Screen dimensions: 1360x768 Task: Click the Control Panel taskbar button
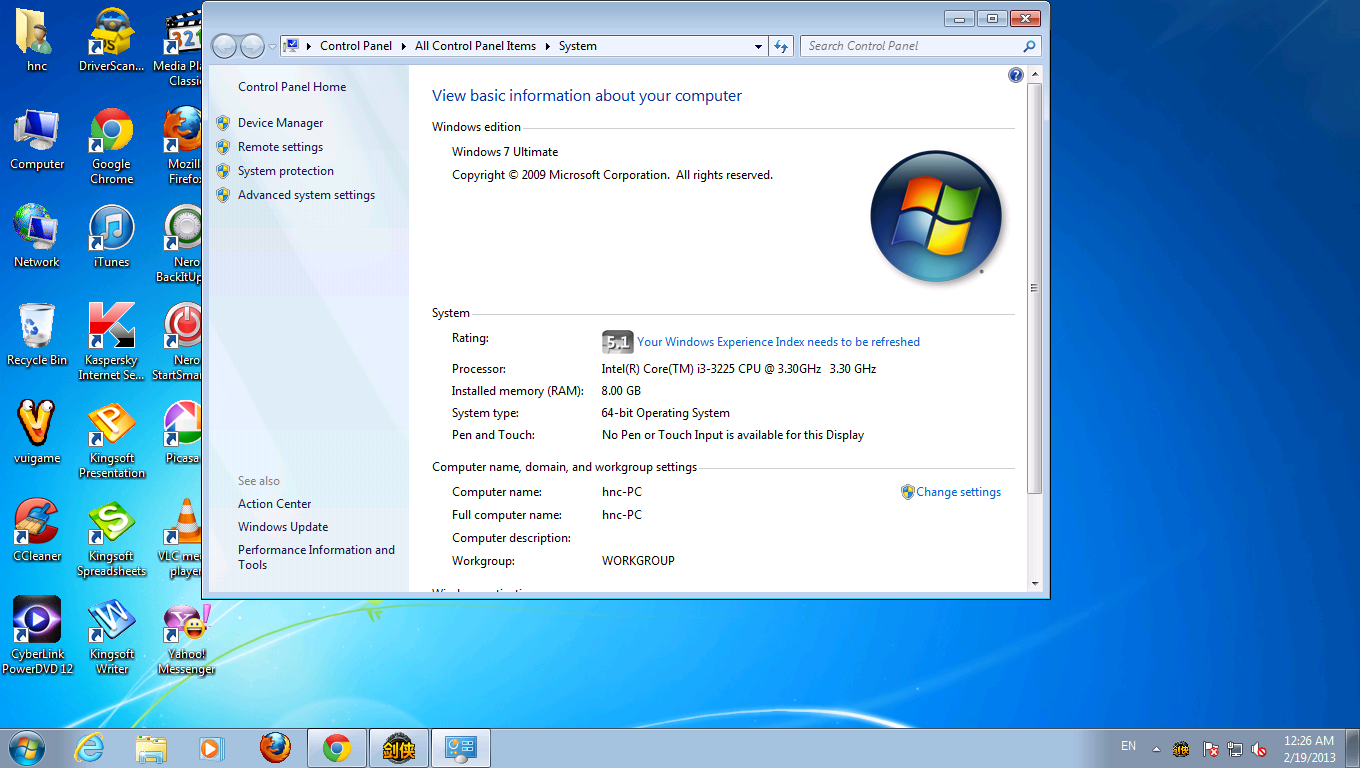pyautogui.click(x=461, y=748)
